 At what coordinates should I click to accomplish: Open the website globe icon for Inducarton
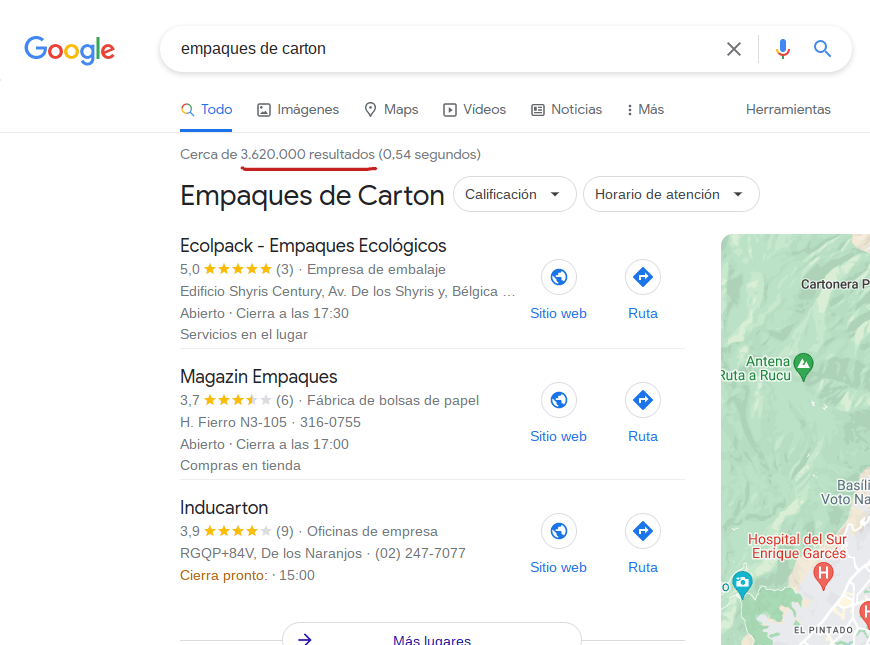(x=559, y=531)
